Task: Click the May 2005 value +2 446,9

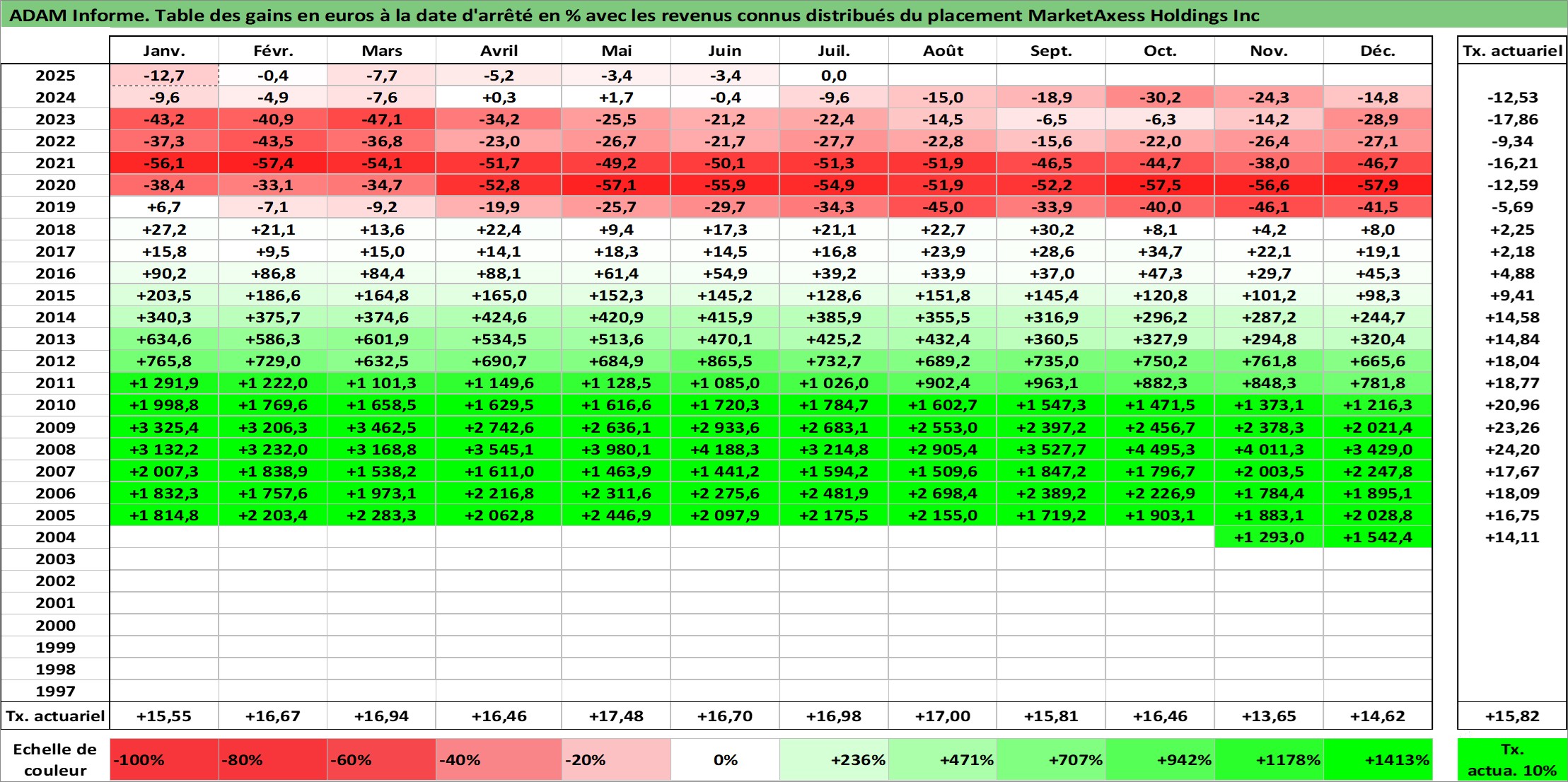Action: tap(616, 515)
